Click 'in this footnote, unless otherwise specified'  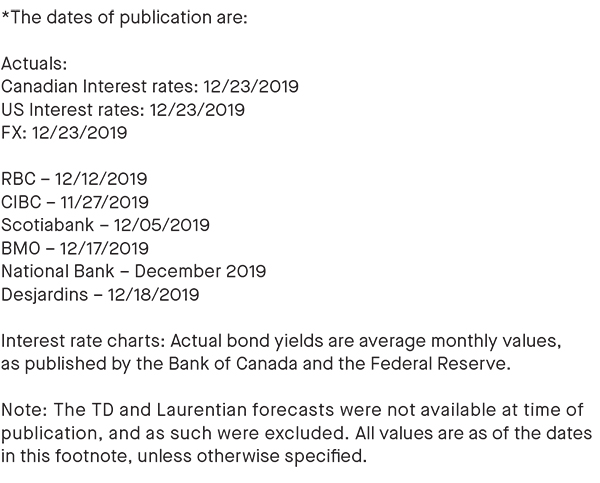tap(184, 456)
